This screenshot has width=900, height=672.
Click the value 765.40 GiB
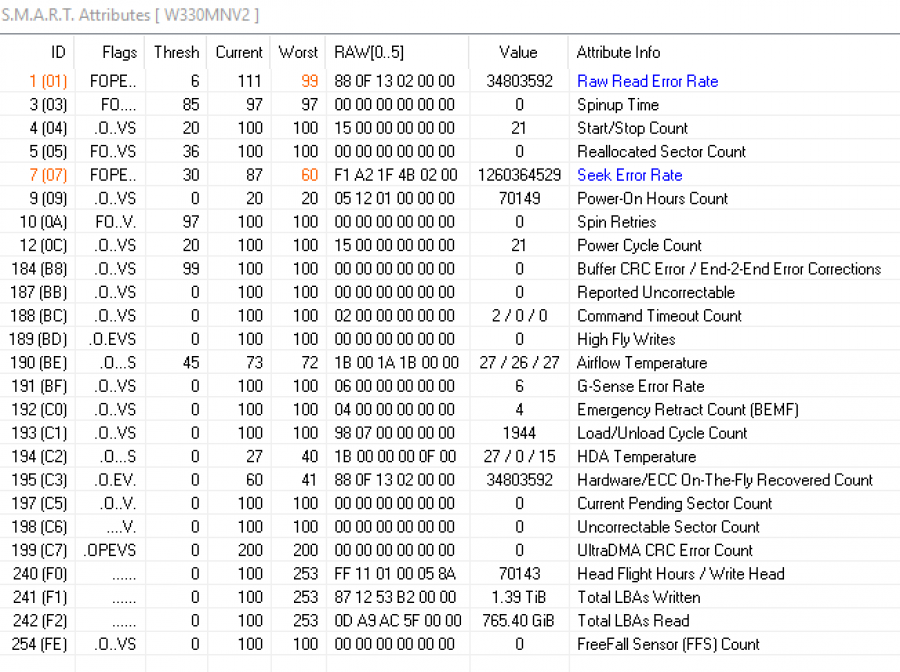pyautogui.click(x=518, y=620)
